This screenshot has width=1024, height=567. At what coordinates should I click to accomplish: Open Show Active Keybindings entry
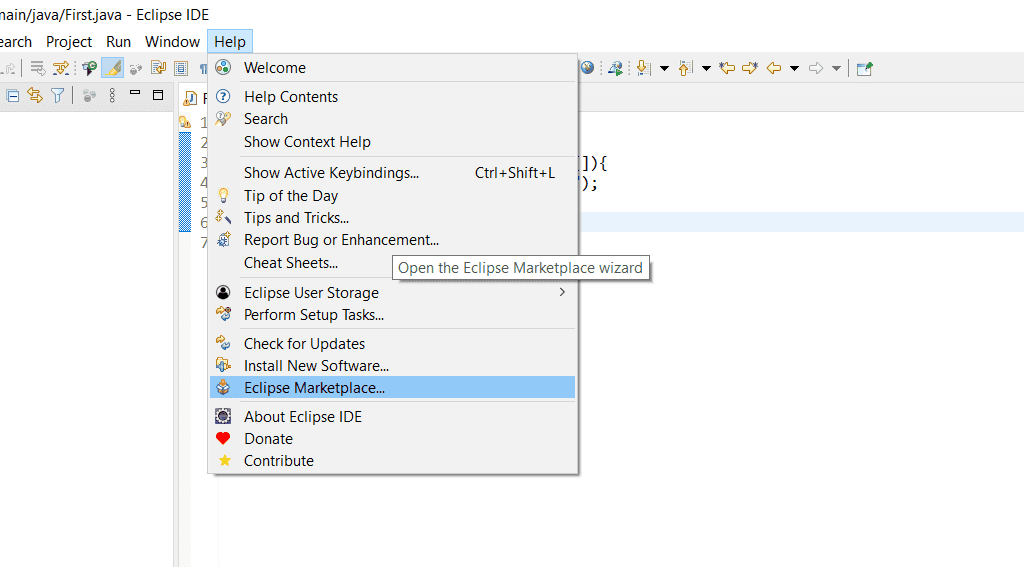[x=392, y=173]
